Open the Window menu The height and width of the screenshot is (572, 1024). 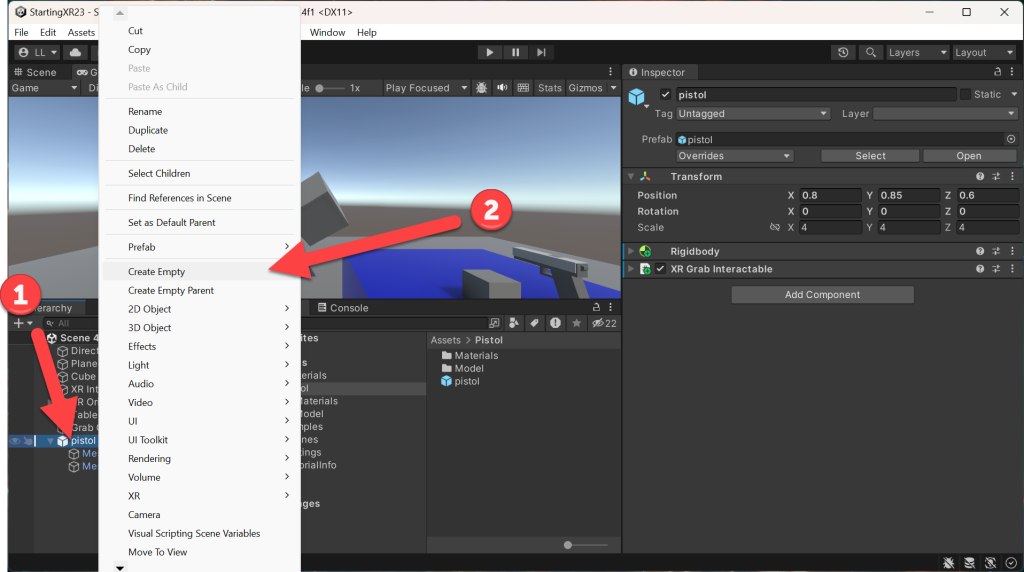(327, 32)
